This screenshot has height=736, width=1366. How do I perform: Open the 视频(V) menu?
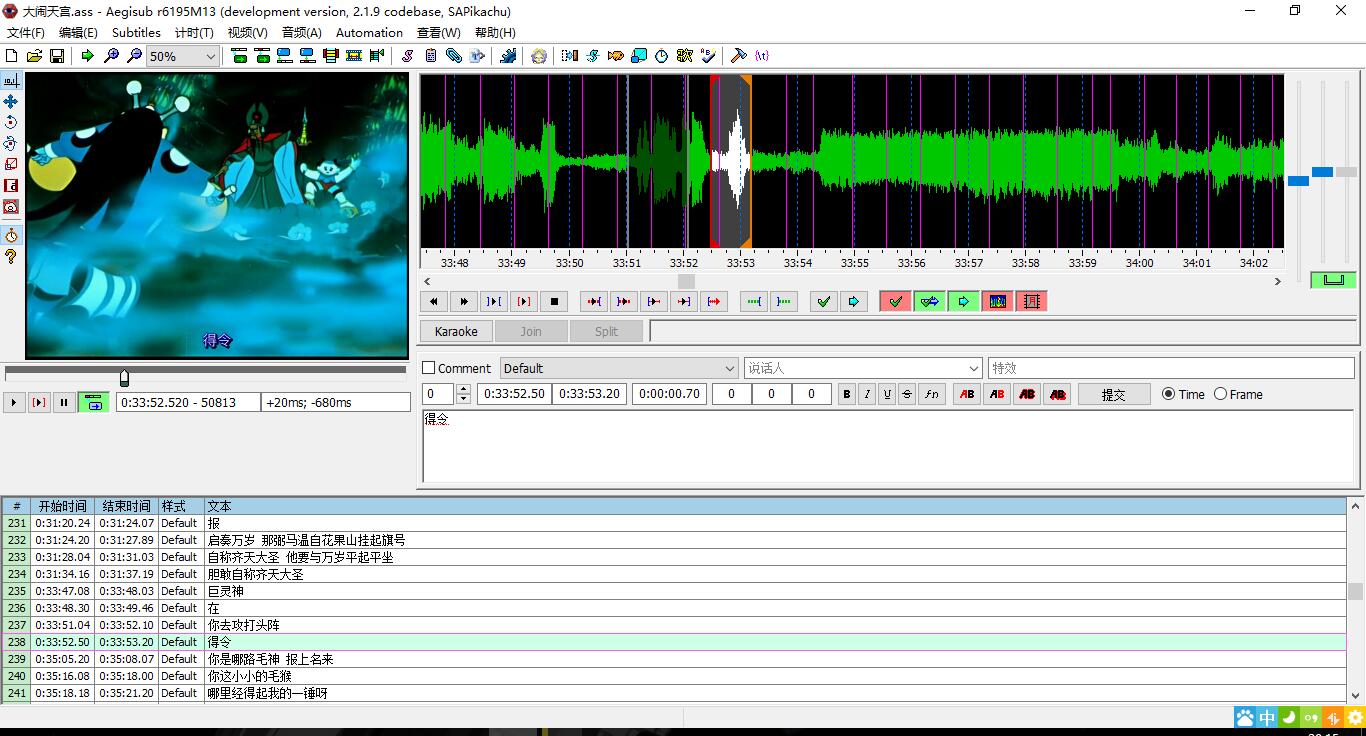tap(247, 32)
